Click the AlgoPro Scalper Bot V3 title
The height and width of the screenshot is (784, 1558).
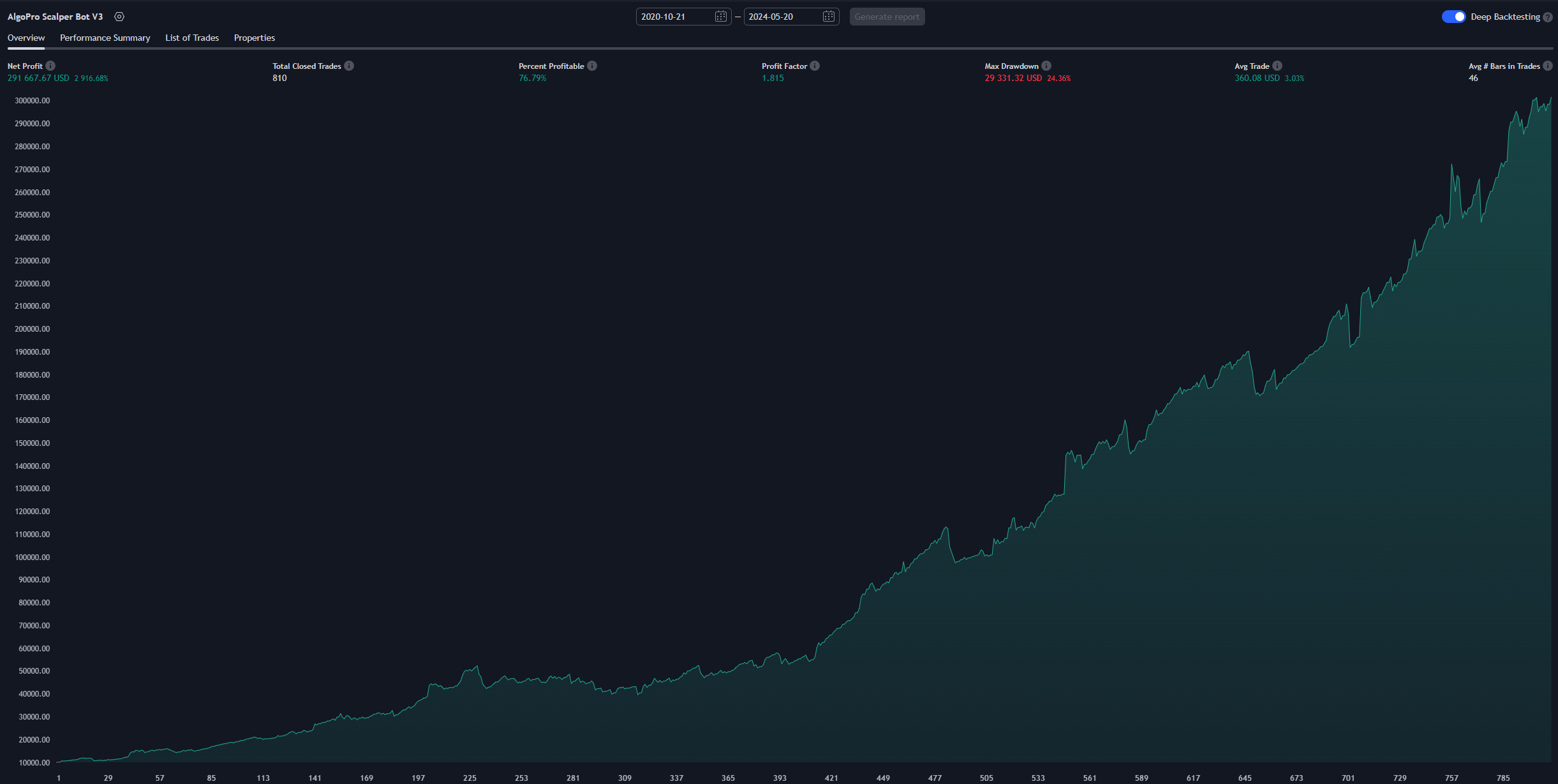coord(55,17)
